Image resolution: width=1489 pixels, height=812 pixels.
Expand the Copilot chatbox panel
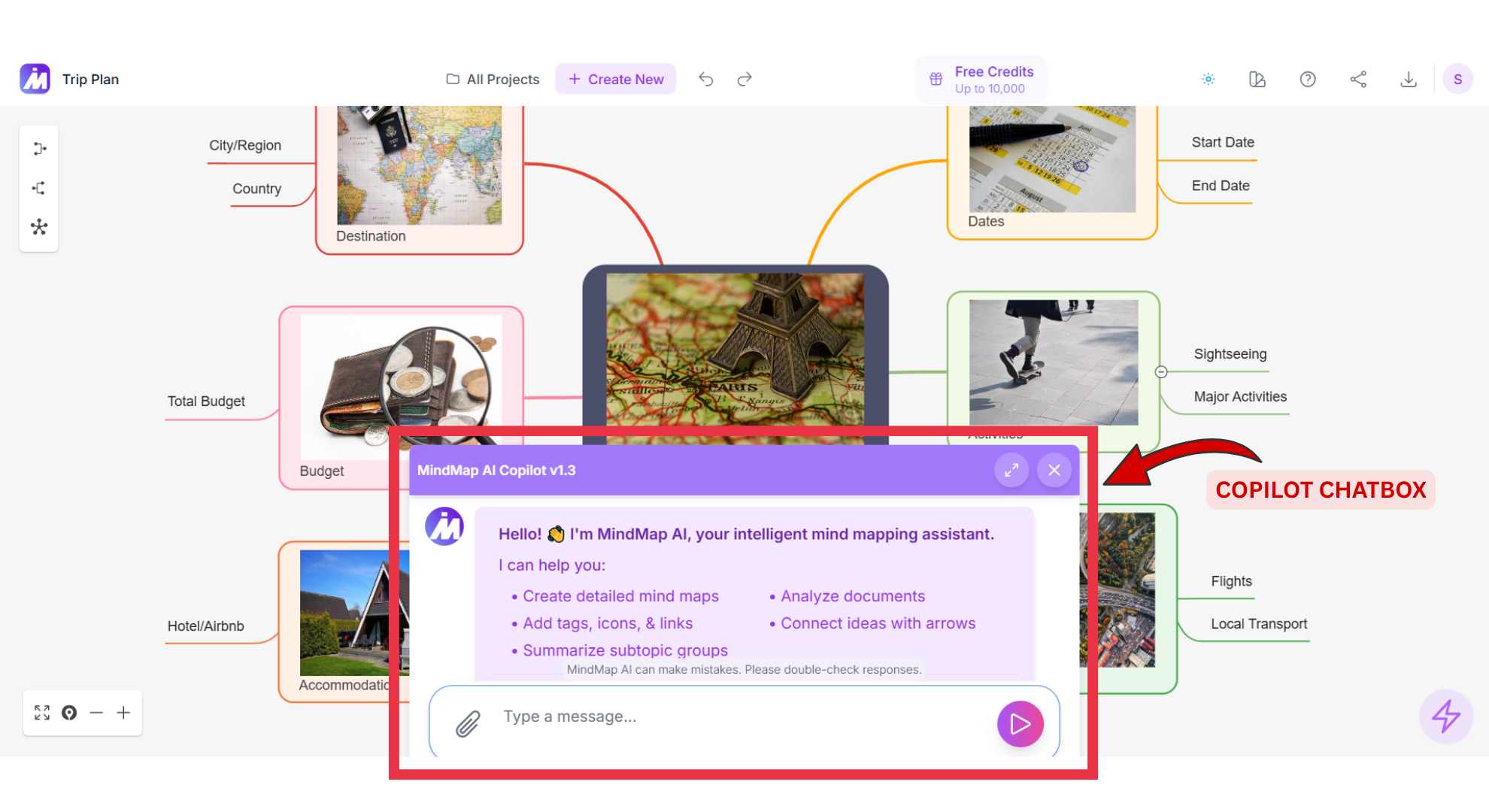pos(1011,470)
